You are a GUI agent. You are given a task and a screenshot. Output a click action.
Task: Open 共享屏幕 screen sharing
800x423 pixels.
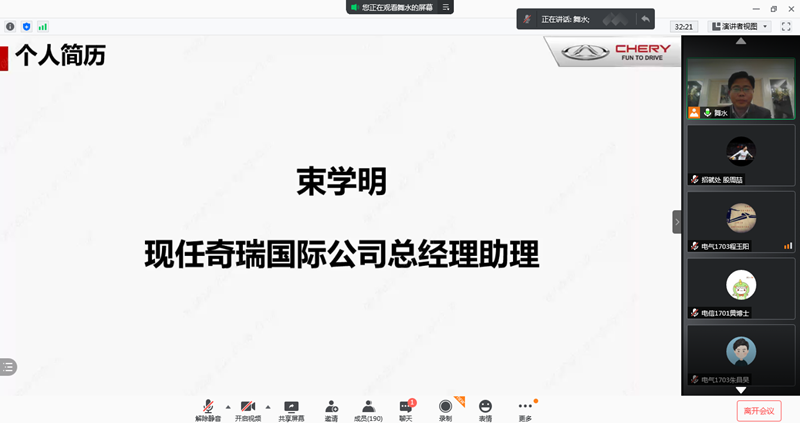pos(291,408)
